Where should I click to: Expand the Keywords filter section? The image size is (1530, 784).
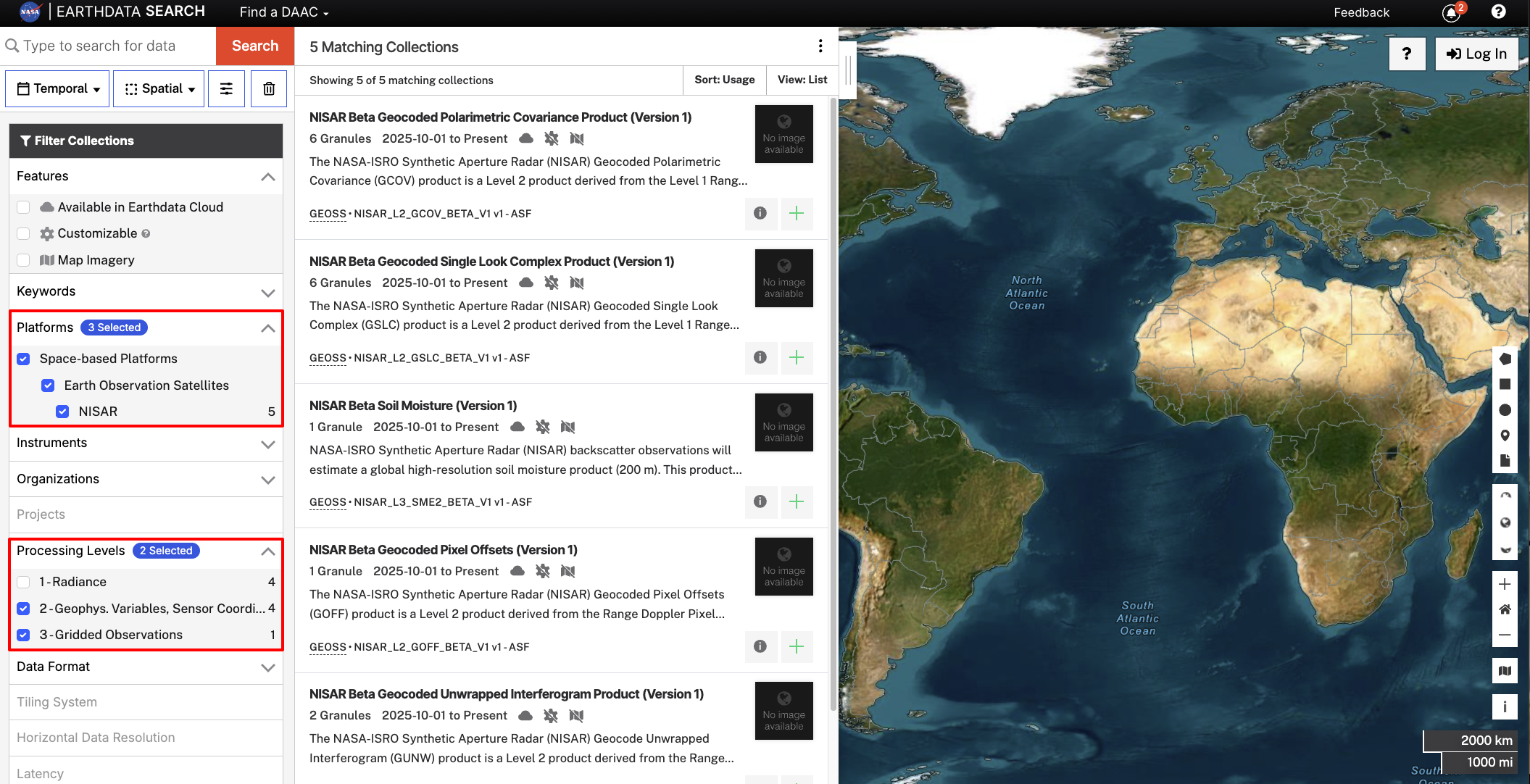[267, 292]
